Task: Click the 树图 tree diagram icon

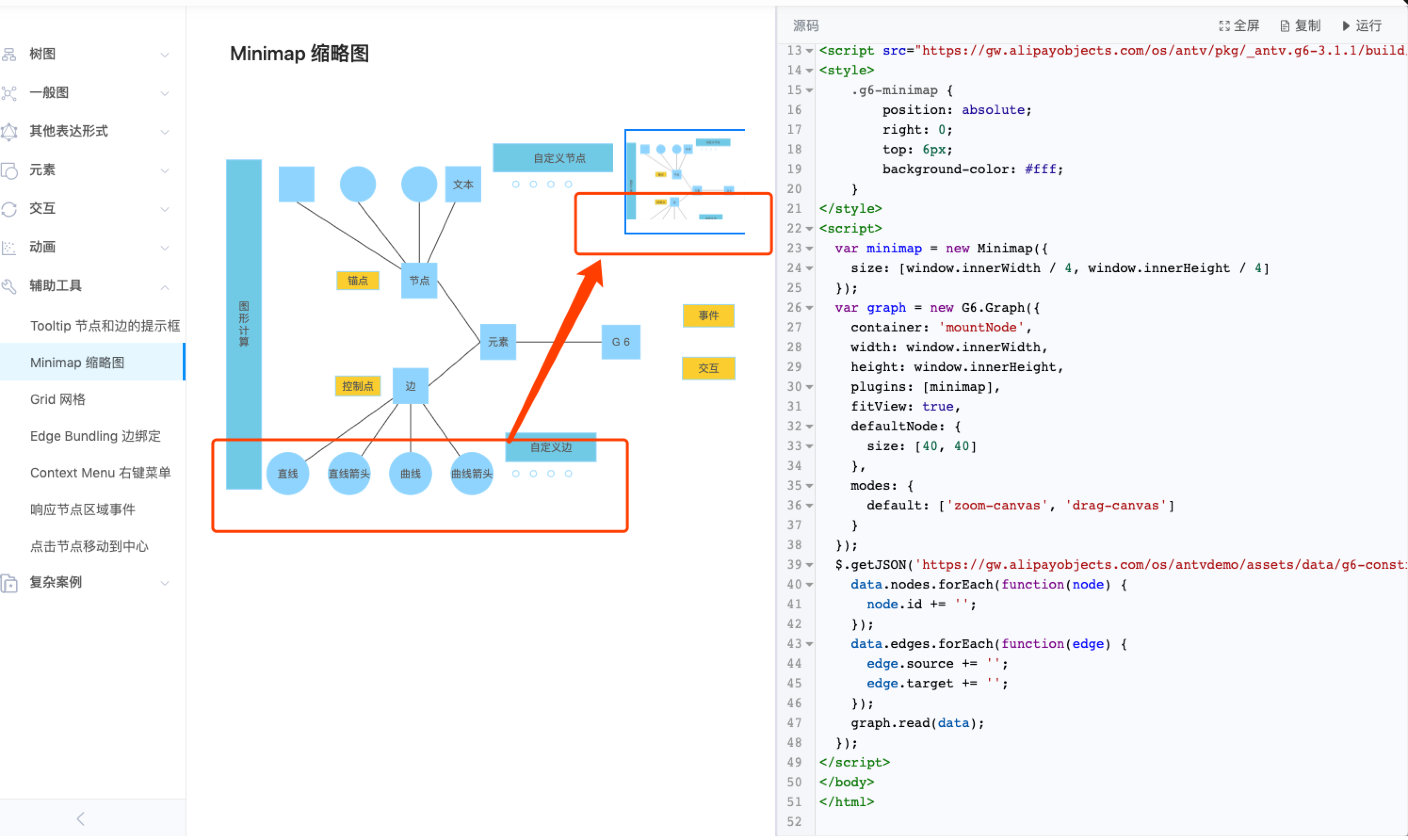Action: tap(9, 53)
